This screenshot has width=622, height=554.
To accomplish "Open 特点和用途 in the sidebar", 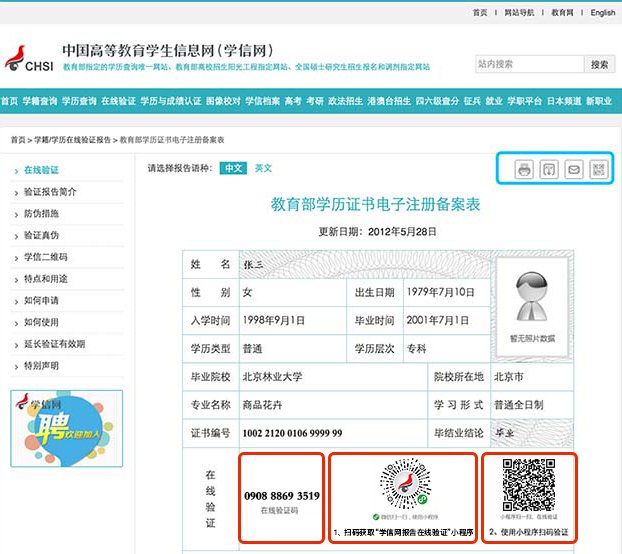I will pyautogui.click(x=46, y=279).
